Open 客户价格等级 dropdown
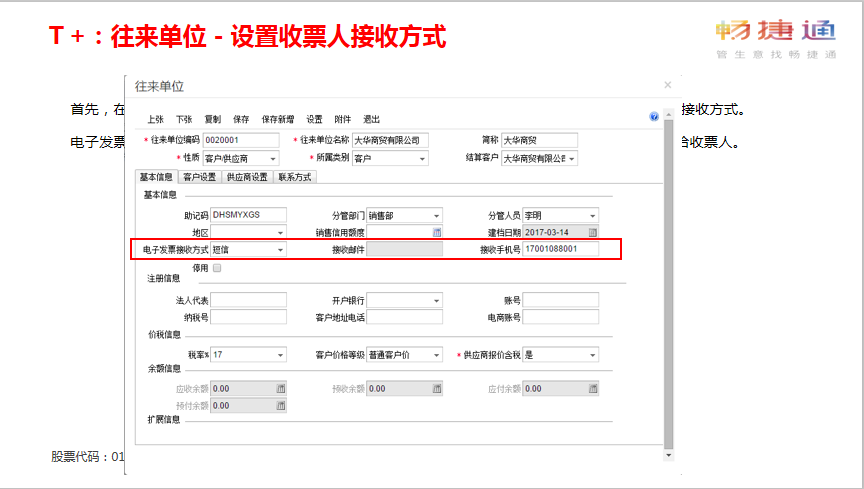Viewport: 864px width, 489px height. (436, 355)
